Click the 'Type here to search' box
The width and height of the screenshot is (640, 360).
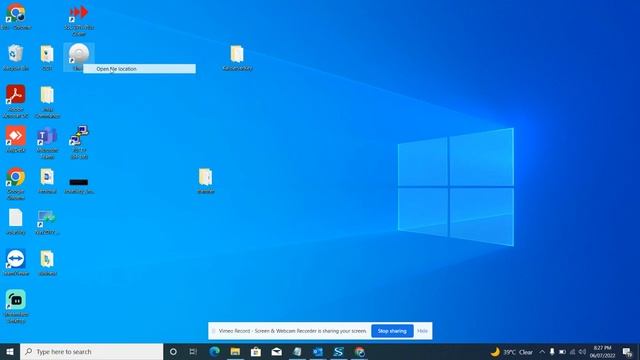(x=91, y=352)
